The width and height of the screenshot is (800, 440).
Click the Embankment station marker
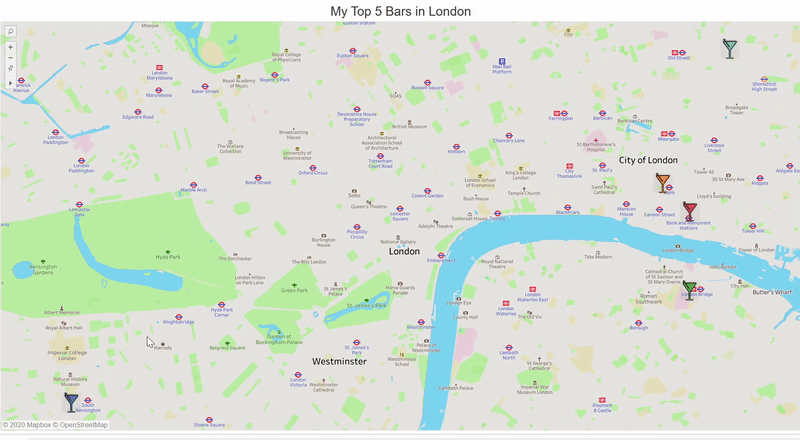pyautogui.click(x=441, y=256)
